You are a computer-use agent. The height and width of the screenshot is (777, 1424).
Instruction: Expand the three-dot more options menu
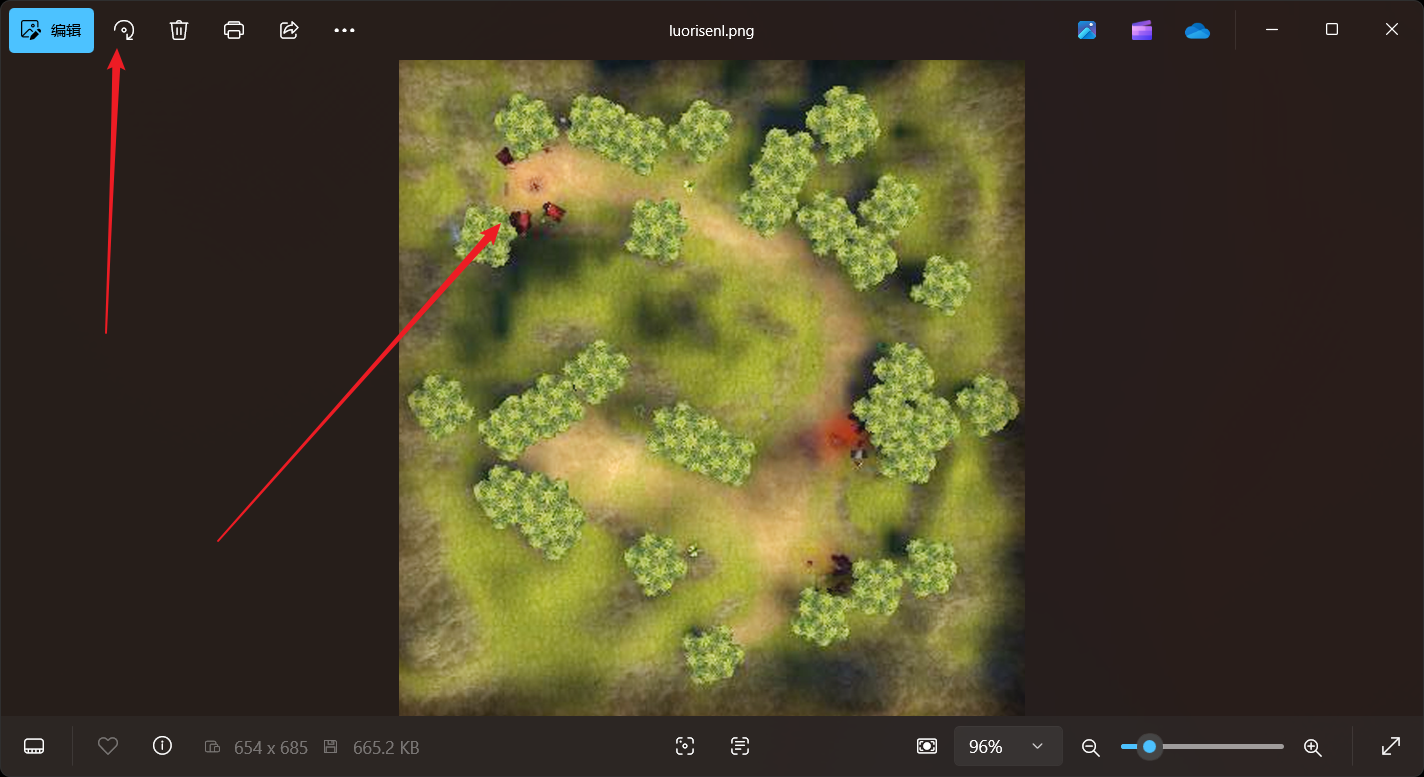[x=344, y=30]
